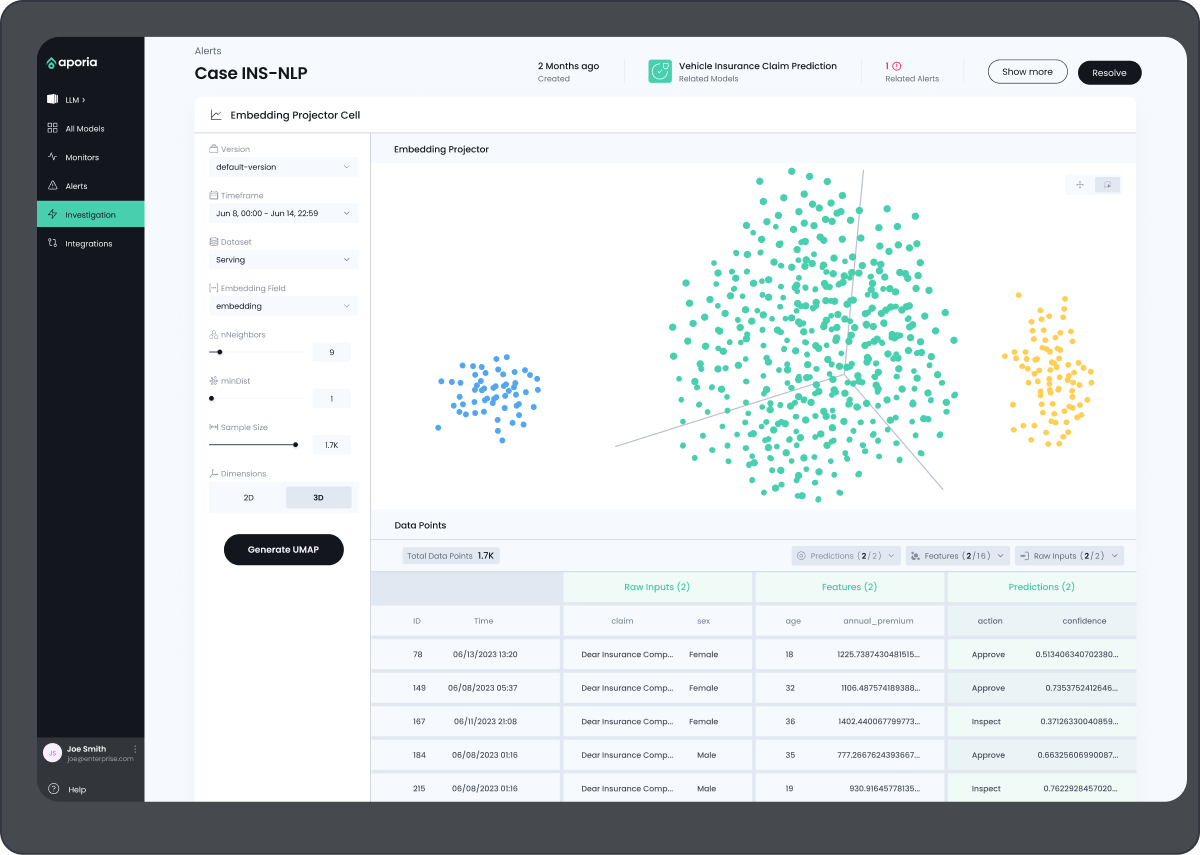Click the Sample Size value field 1.7K

click(332, 445)
